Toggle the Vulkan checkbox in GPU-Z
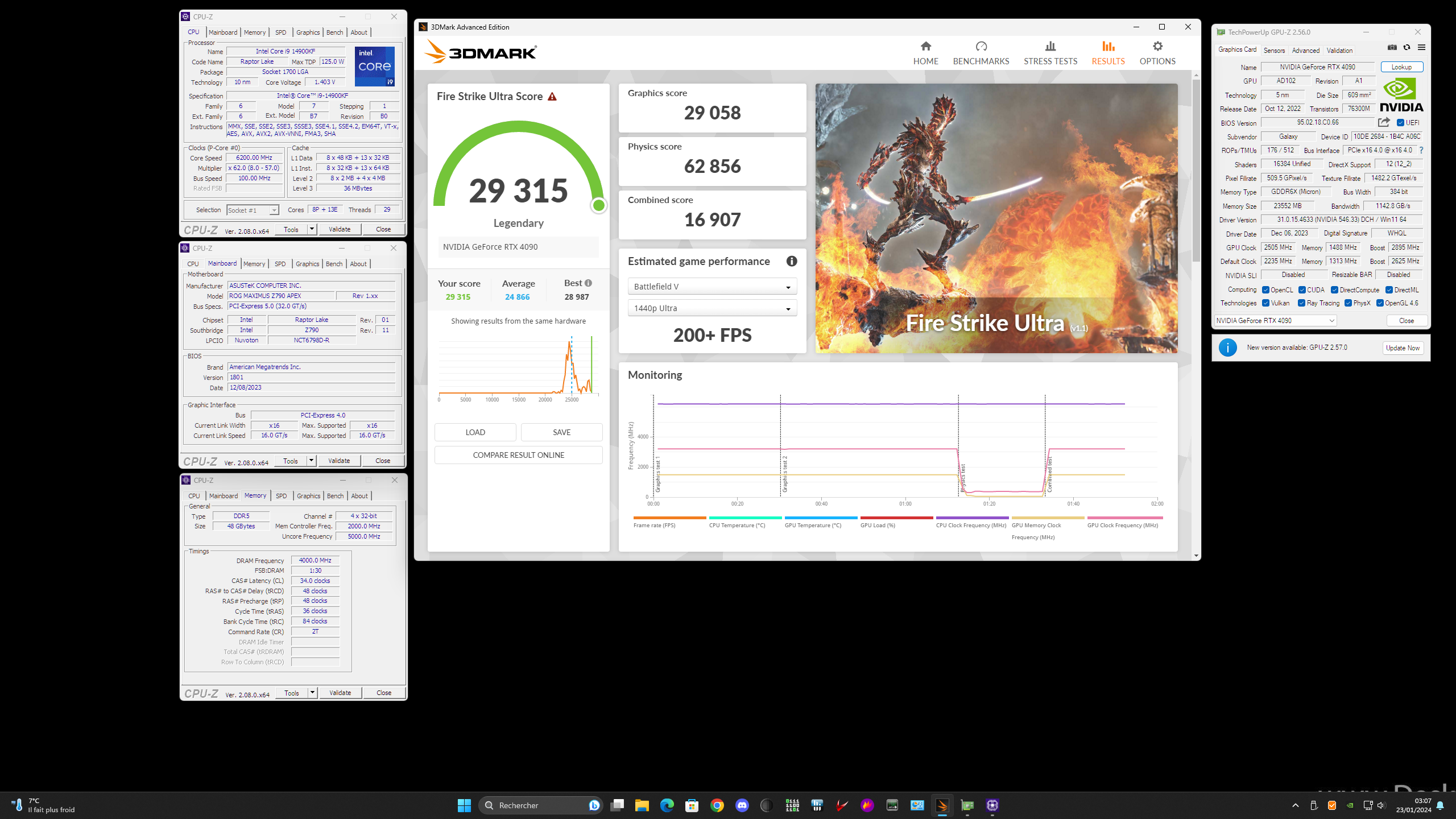 click(x=1265, y=303)
